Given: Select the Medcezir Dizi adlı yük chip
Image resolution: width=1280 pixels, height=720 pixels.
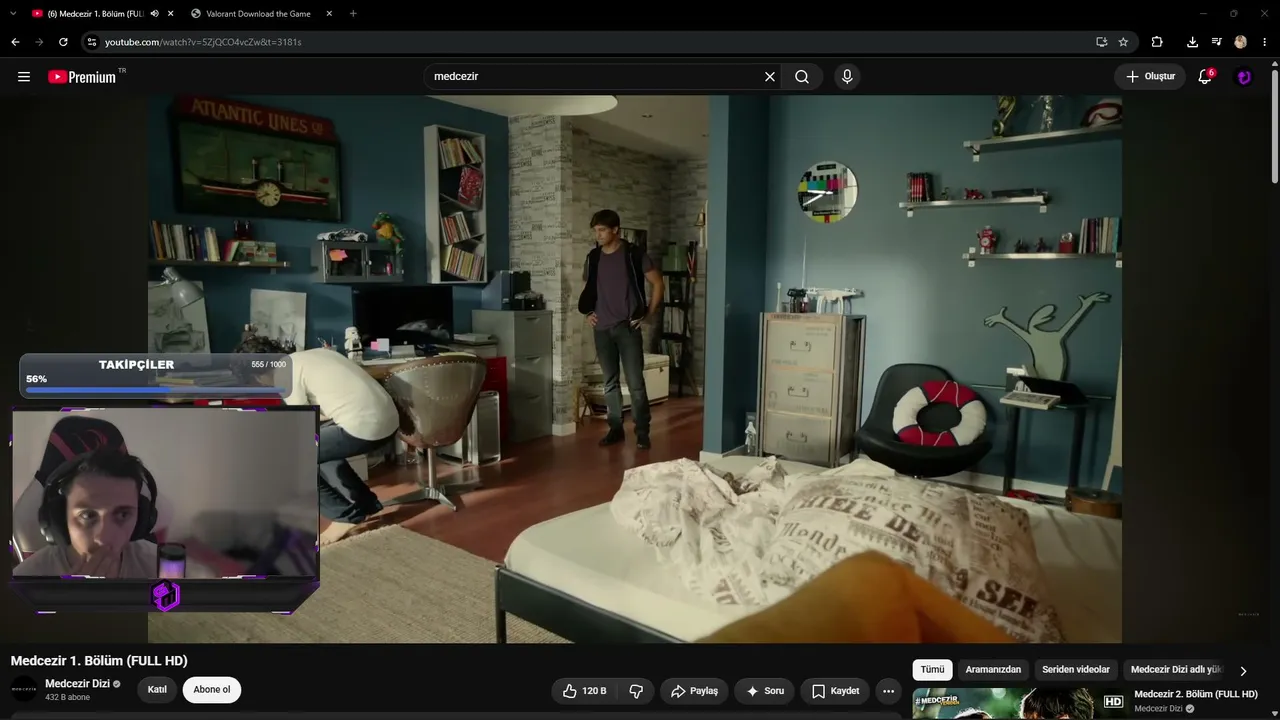Looking at the screenshot, I should point(1177,670).
